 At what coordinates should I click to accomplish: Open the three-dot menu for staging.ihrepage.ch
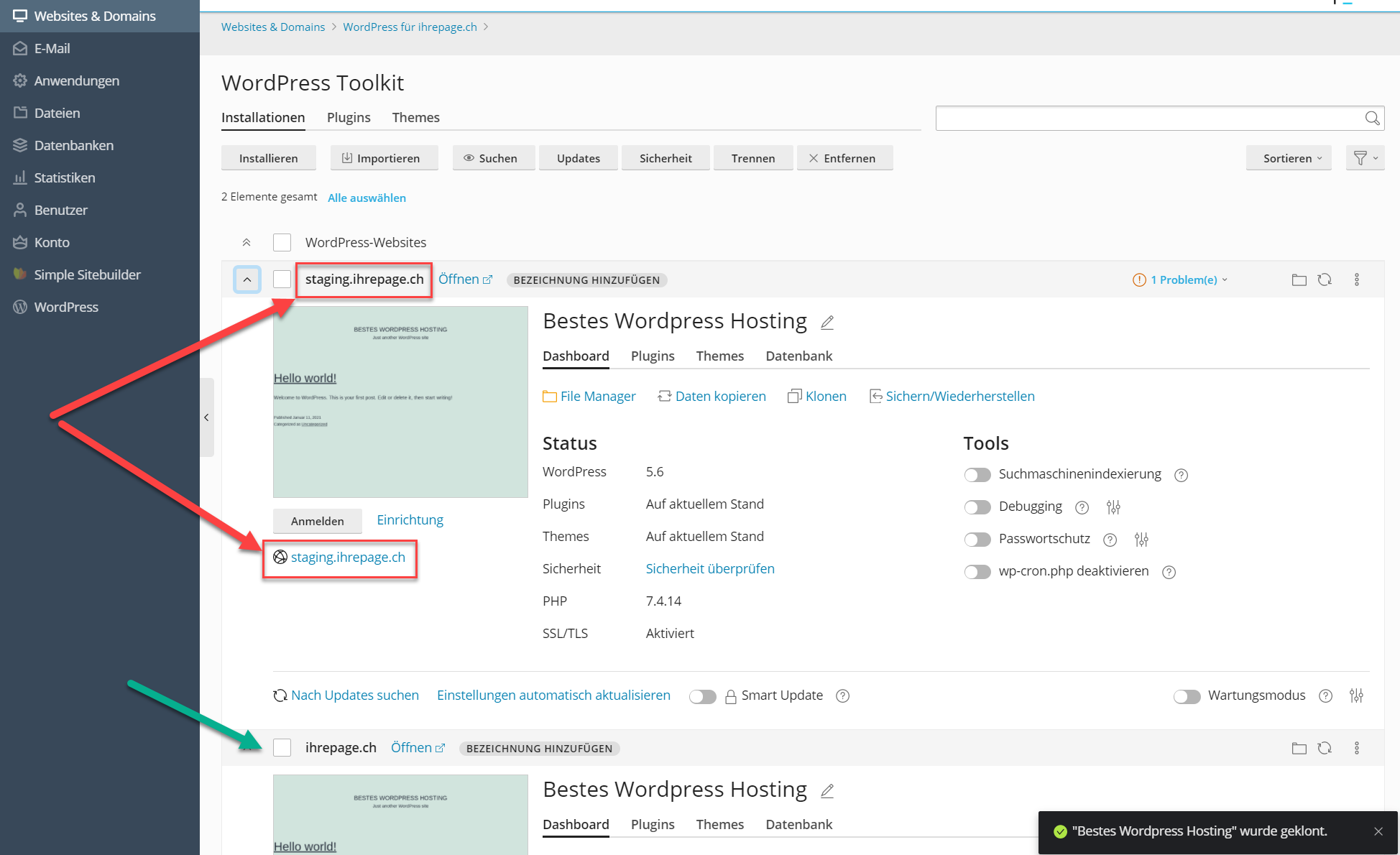point(1357,279)
